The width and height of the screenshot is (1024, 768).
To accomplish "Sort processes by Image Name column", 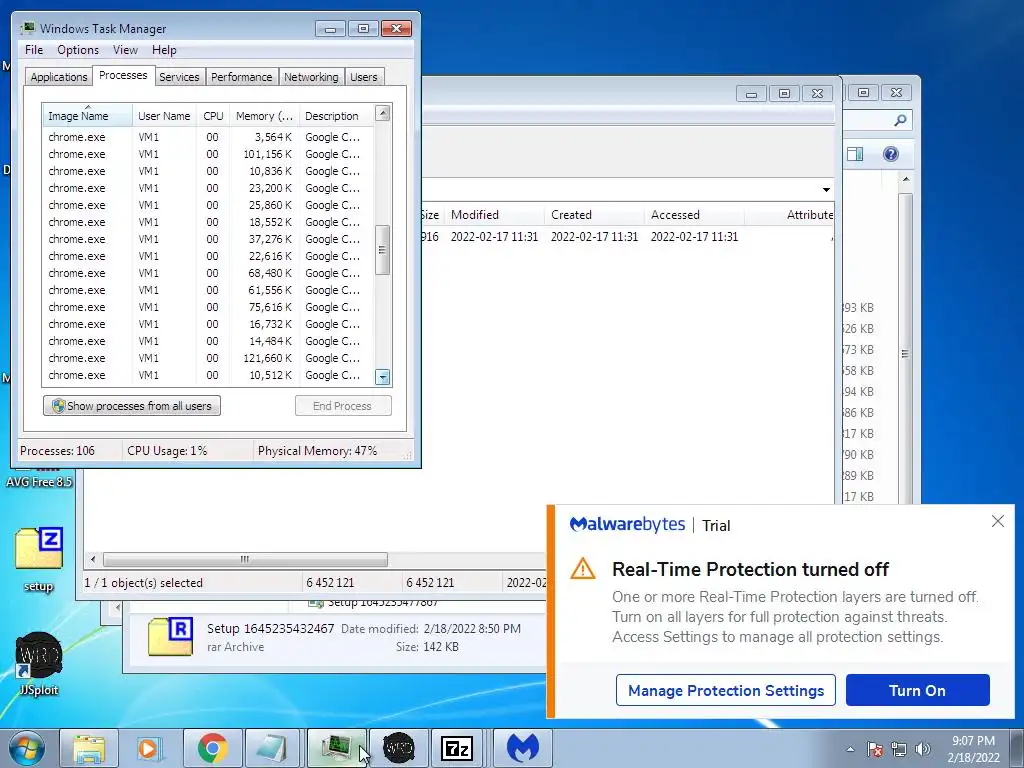I will tap(88, 116).
